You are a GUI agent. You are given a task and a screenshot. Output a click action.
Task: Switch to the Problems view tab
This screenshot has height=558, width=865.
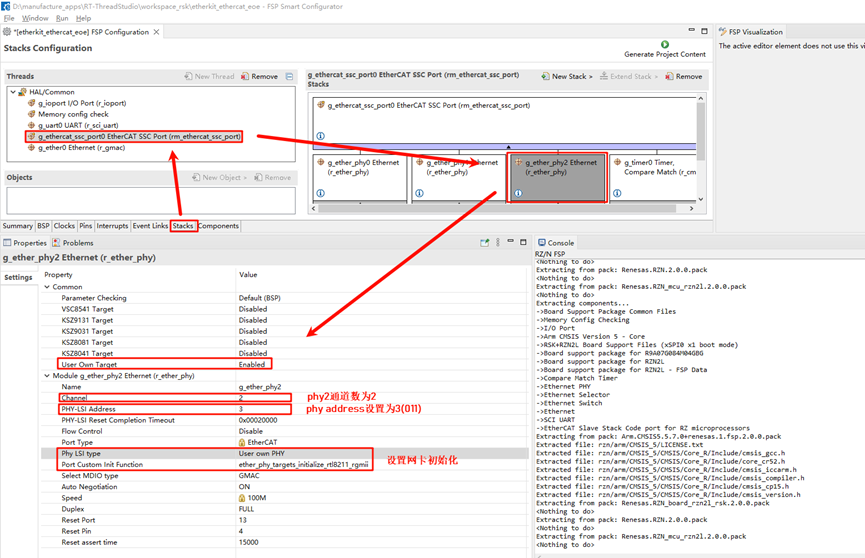(73, 243)
